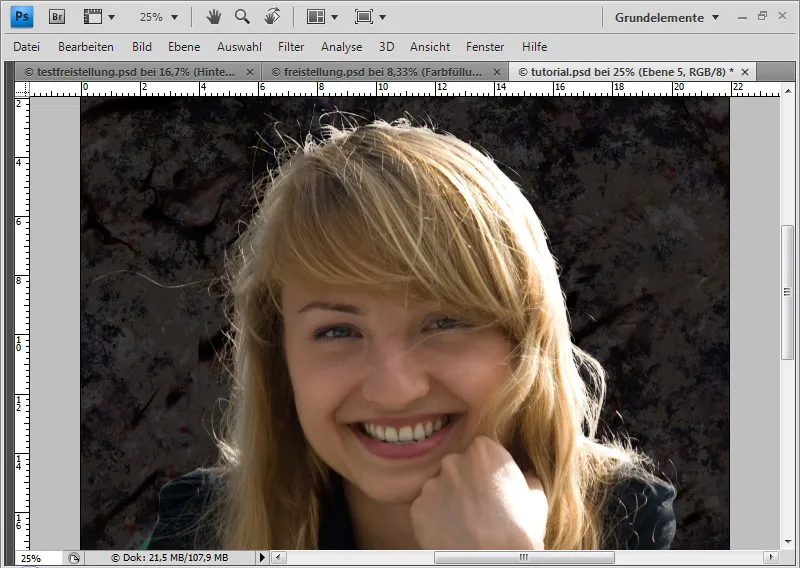Click the vertical scrollbar thumb
Viewport: 800px width, 568px height.
pos(788,292)
